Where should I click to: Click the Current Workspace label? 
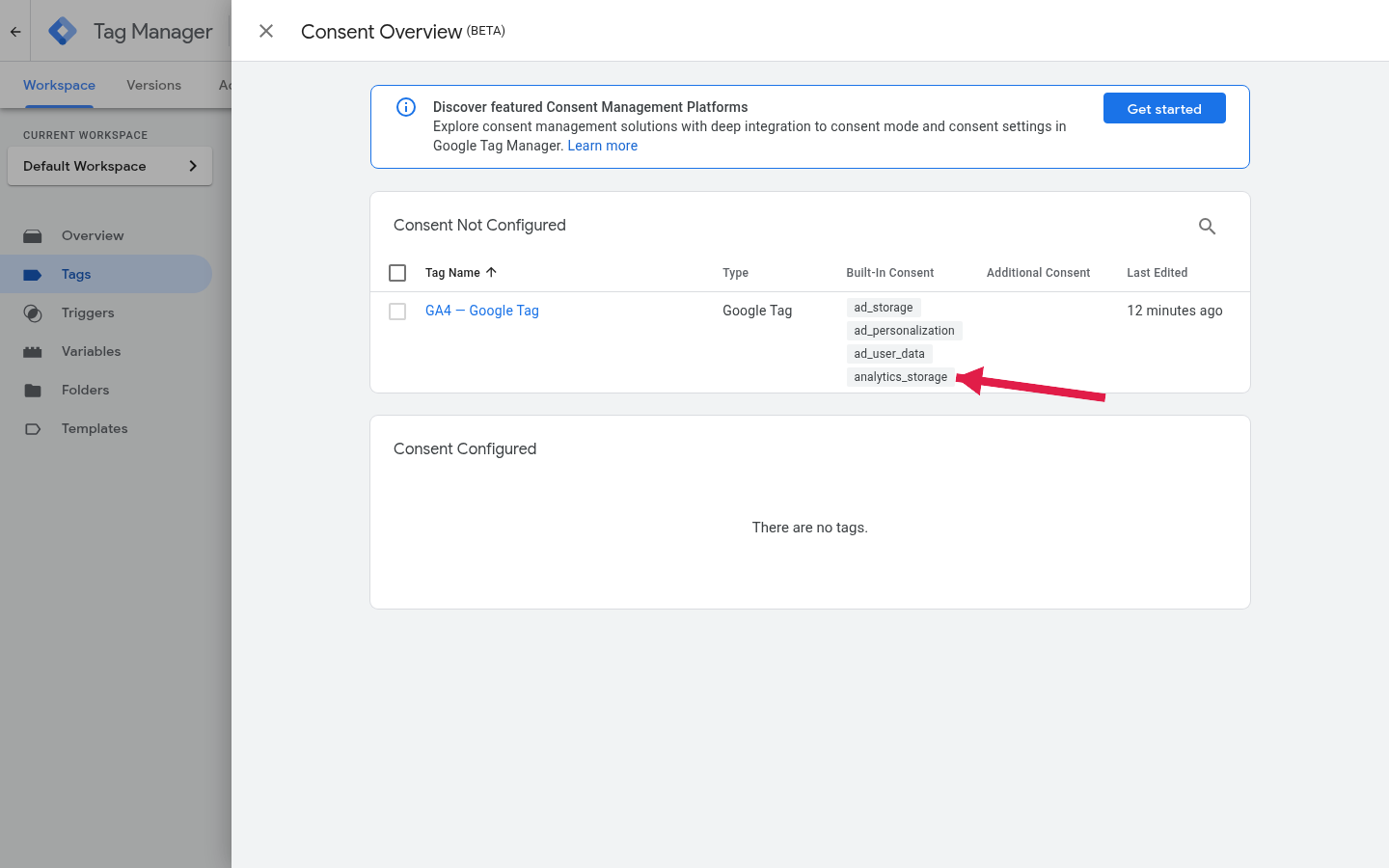[85, 135]
